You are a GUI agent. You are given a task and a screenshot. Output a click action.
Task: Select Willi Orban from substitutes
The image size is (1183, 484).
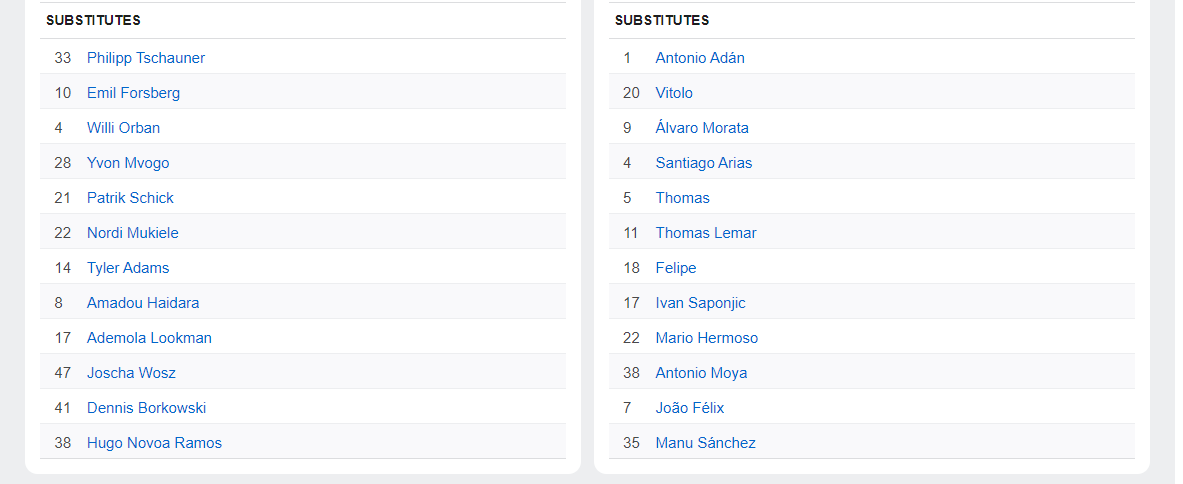point(123,128)
